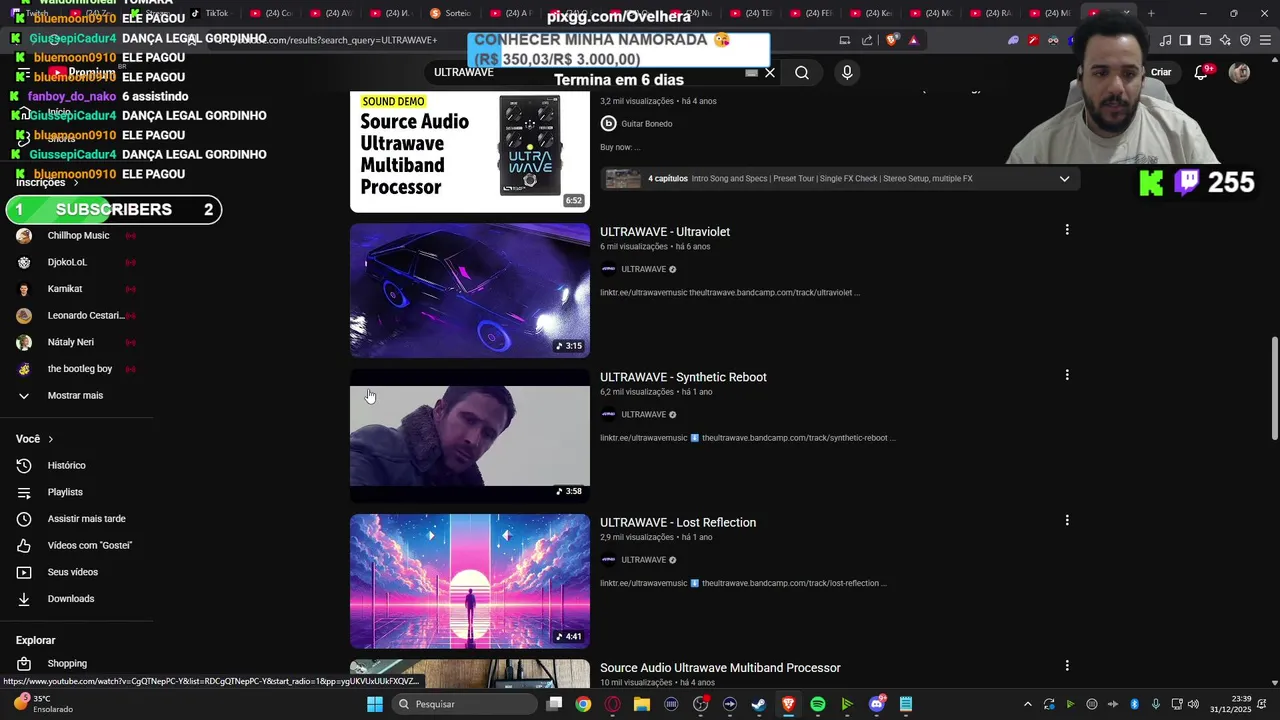Open the Nátaly Neri channel

pos(70,342)
